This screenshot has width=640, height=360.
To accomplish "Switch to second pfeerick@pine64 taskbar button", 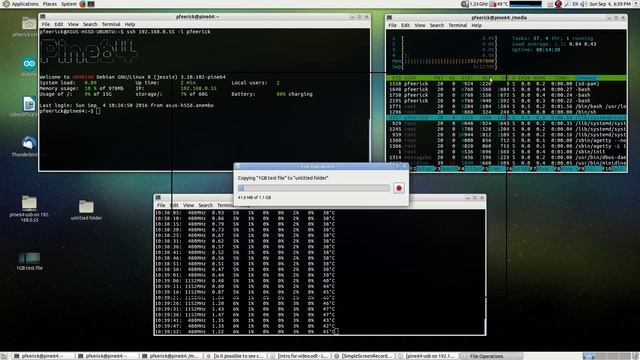I will (x=107, y=356).
